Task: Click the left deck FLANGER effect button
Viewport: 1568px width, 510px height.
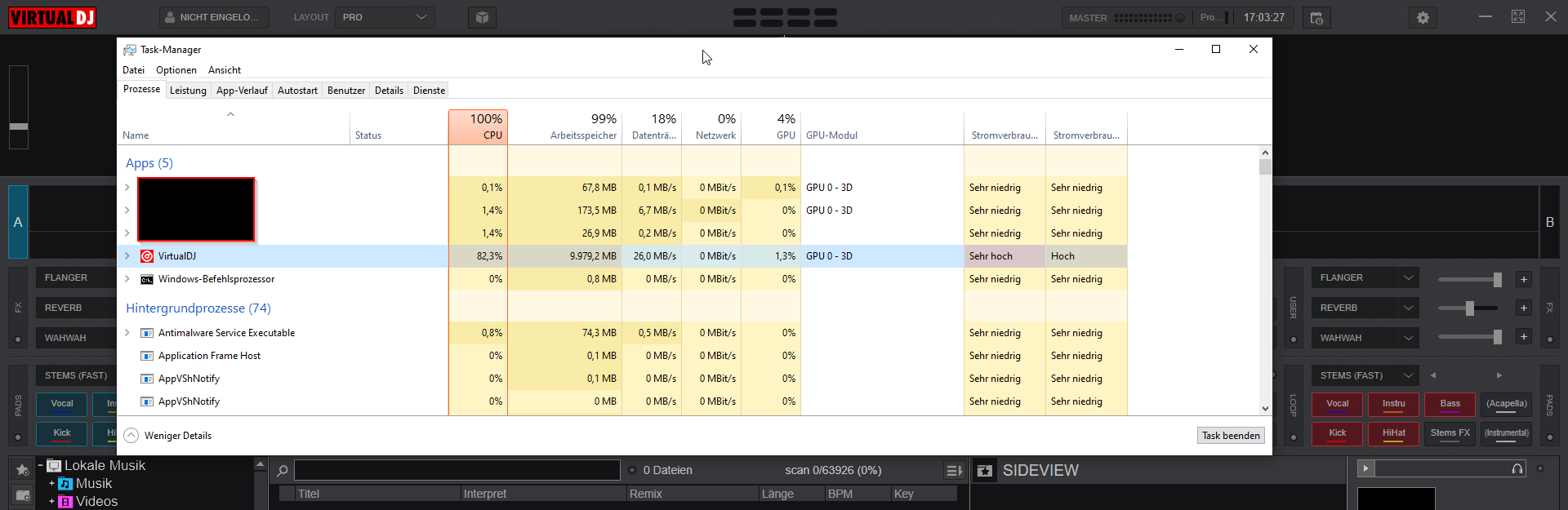Action: pos(74,278)
